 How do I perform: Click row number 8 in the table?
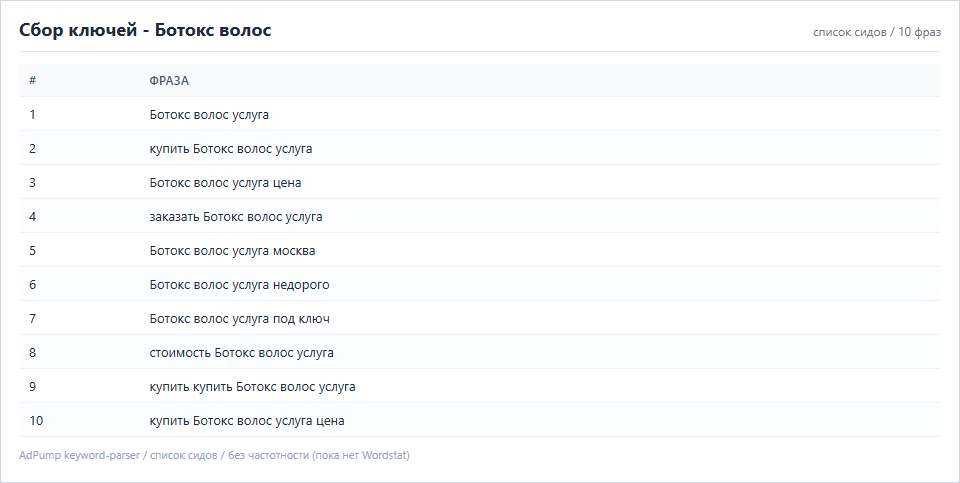point(32,353)
